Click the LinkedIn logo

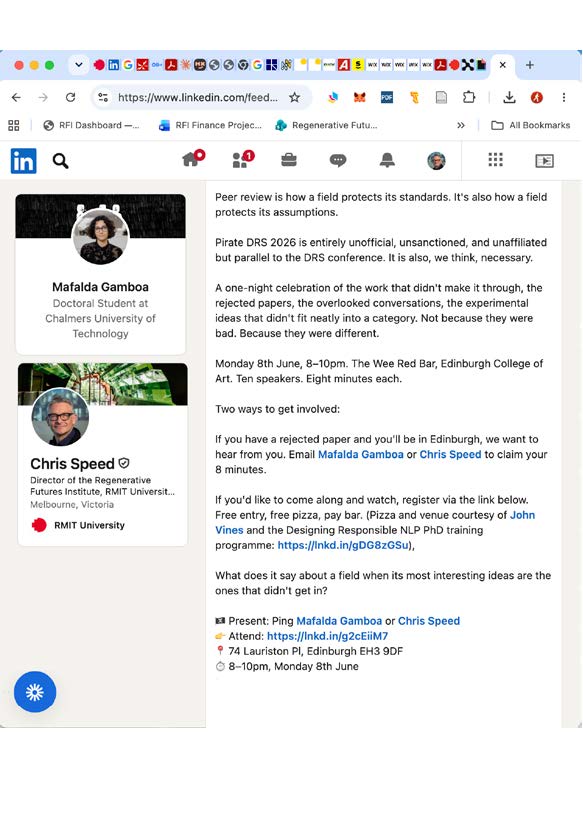tap(24, 161)
